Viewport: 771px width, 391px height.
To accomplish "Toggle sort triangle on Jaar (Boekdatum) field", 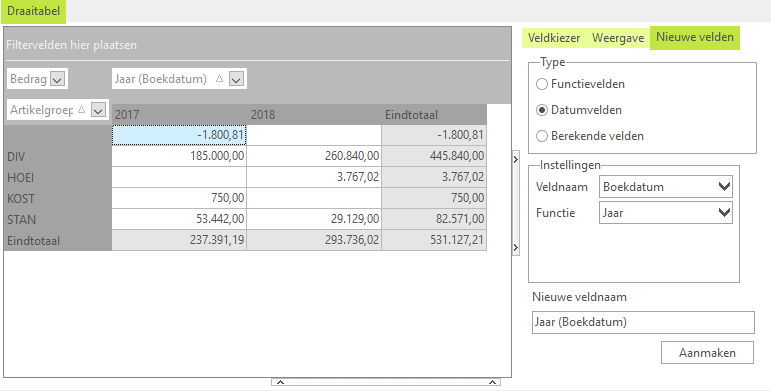I will coord(220,78).
